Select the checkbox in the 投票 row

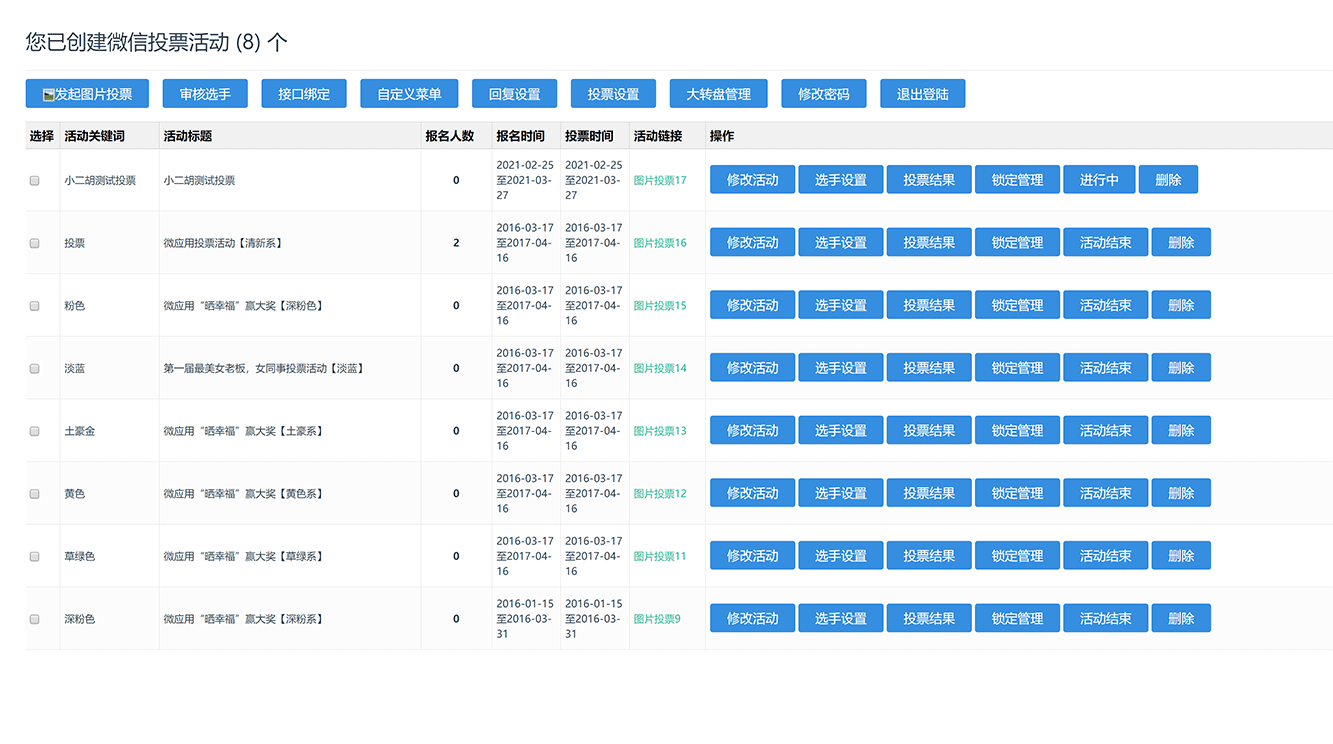(33, 242)
